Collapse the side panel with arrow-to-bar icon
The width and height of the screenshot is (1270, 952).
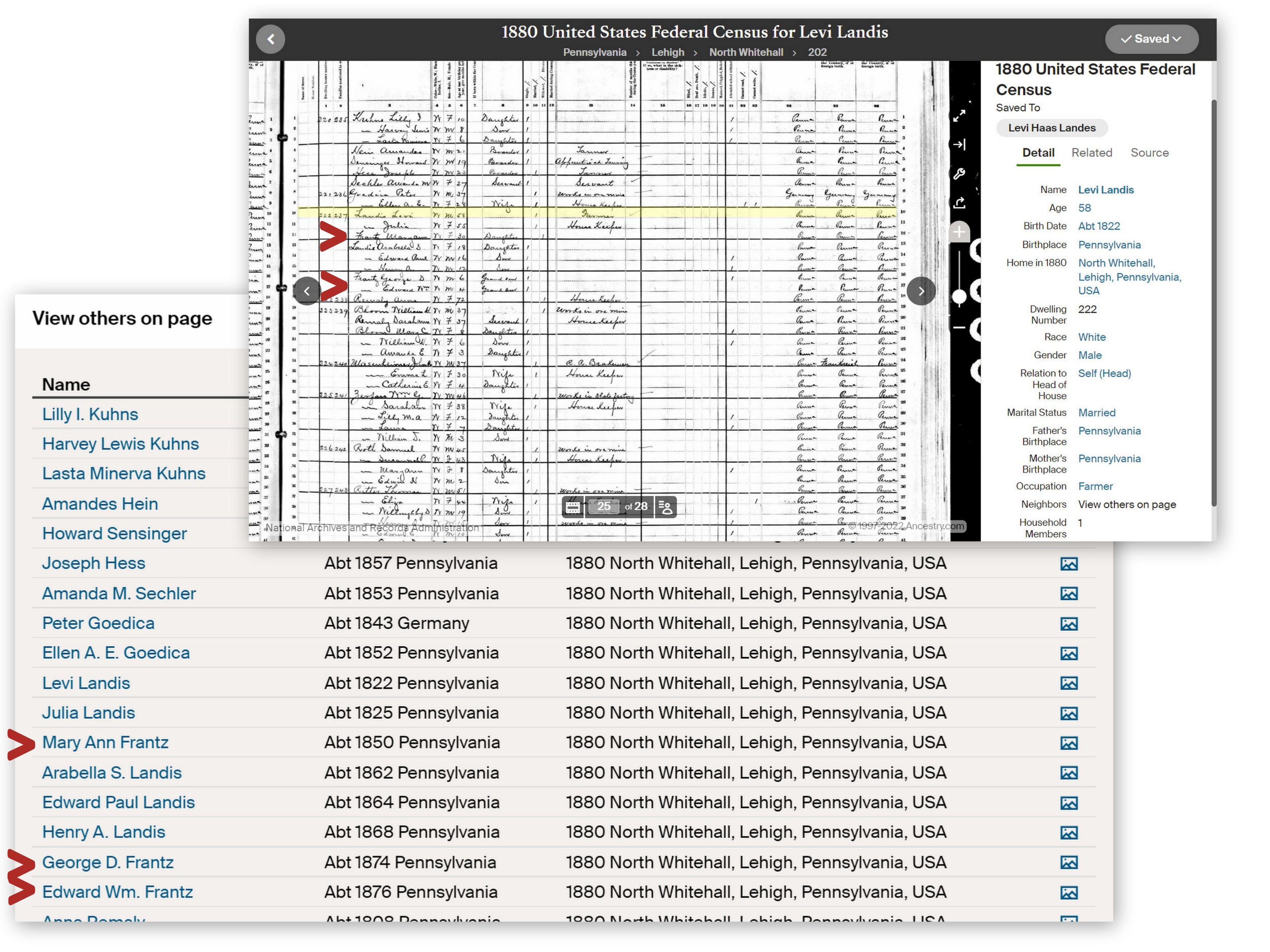pos(959,145)
